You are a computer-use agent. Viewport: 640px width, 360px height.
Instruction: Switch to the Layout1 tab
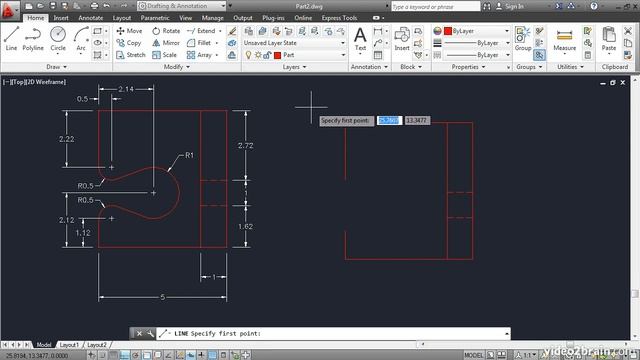click(69, 345)
